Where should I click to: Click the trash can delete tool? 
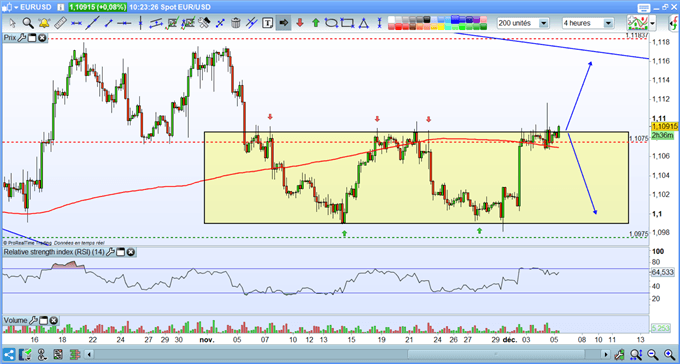pyautogui.click(x=236, y=23)
